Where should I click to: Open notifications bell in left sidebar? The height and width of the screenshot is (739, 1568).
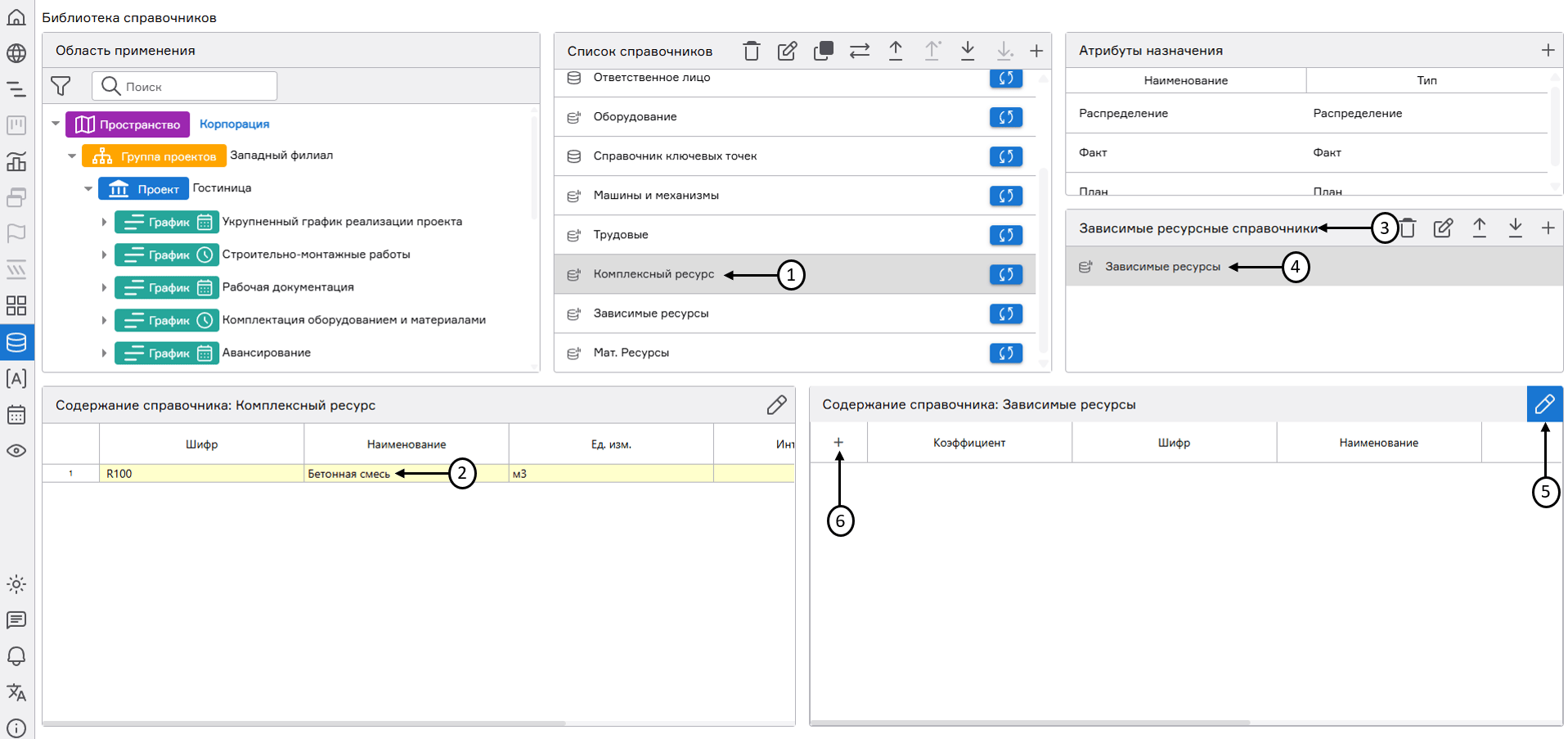[16, 656]
